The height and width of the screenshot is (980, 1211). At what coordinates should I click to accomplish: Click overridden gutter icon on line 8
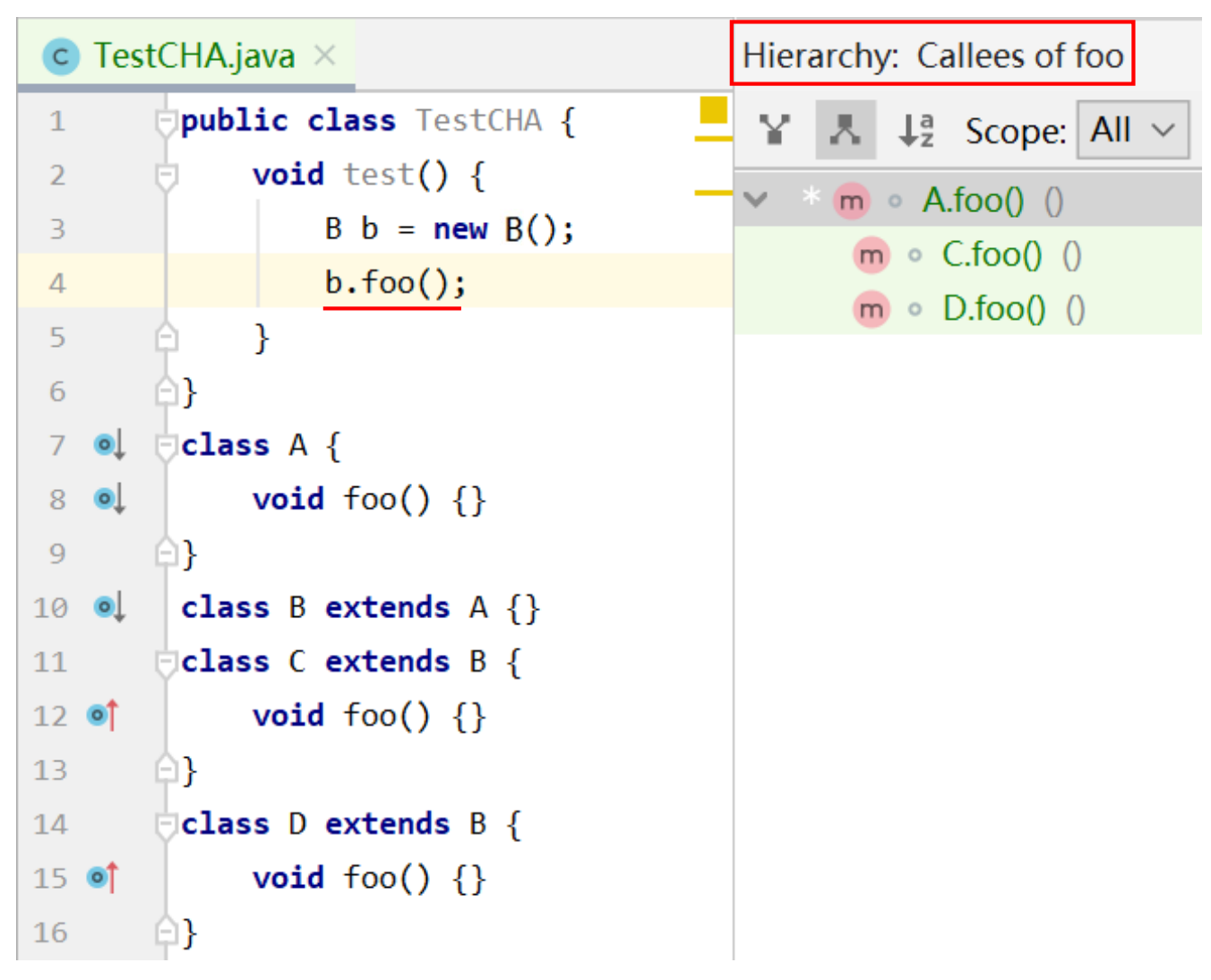(x=109, y=498)
